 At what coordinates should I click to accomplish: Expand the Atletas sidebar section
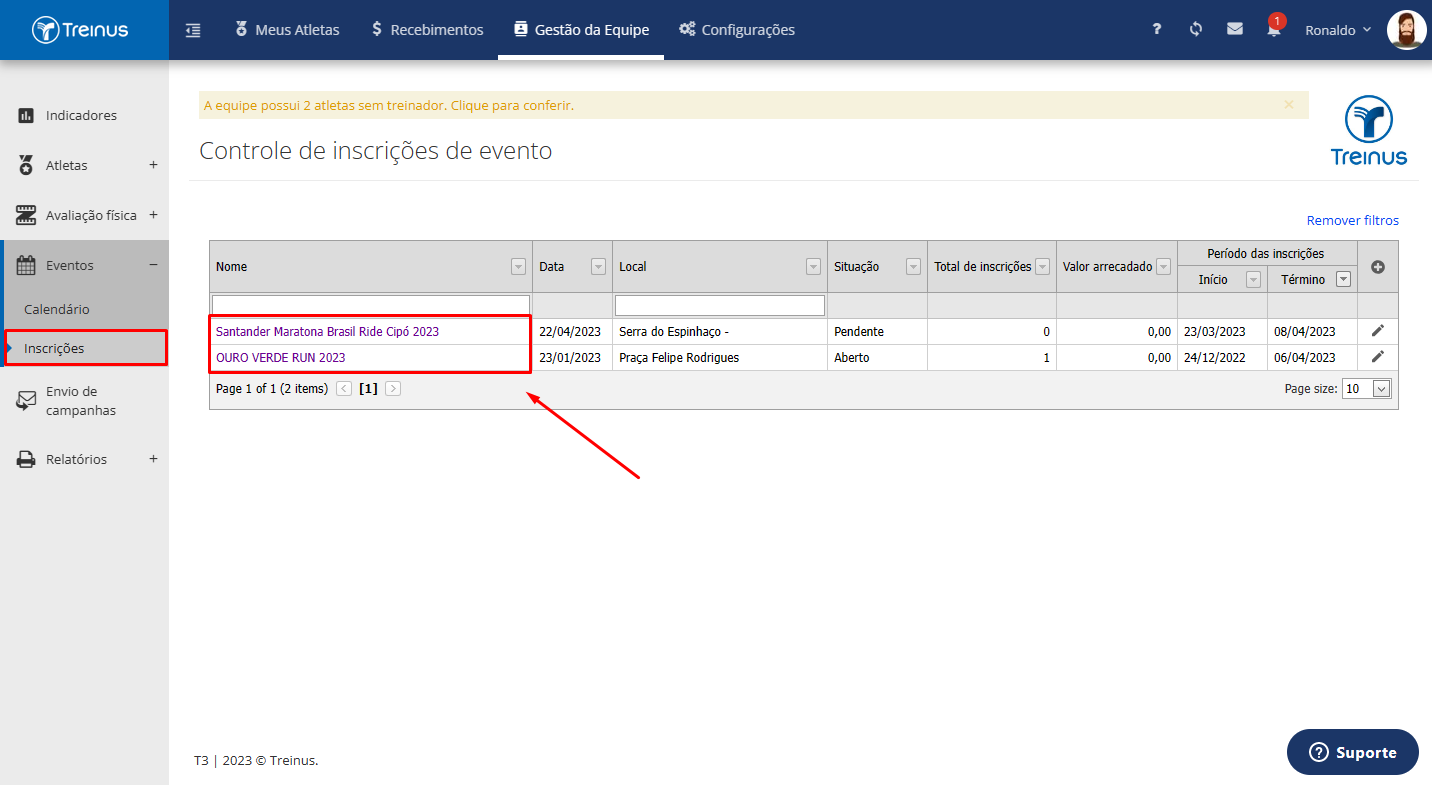(x=153, y=165)
